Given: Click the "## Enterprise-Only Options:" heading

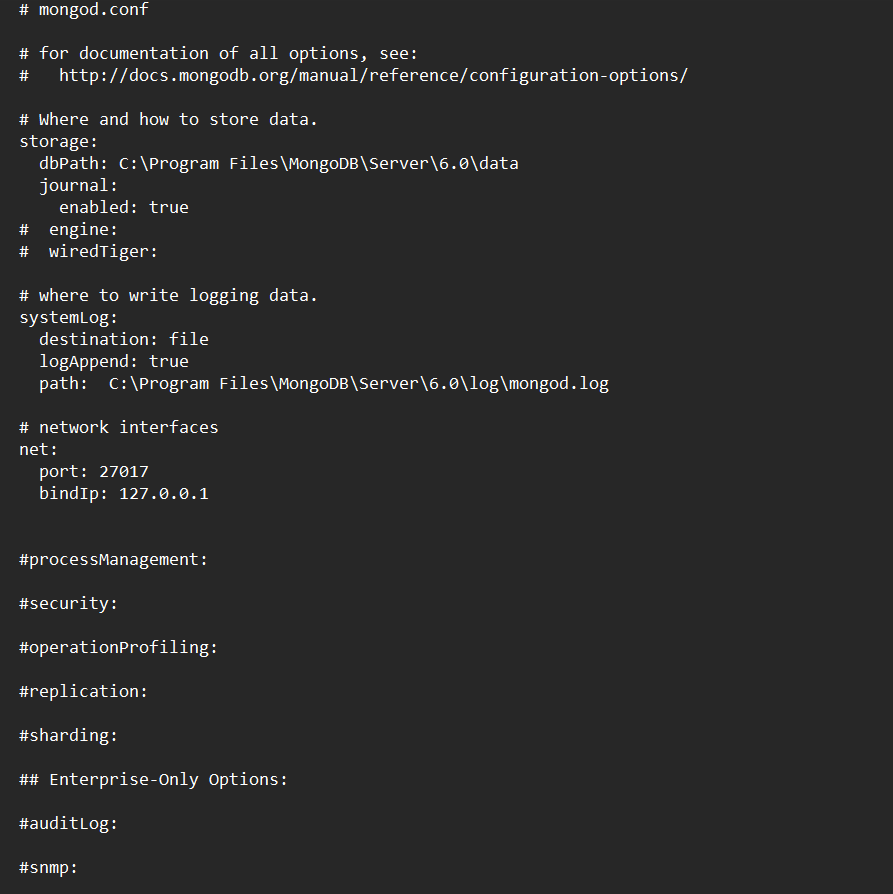Looking at the screenshot, I should click(x=153, y=779).
